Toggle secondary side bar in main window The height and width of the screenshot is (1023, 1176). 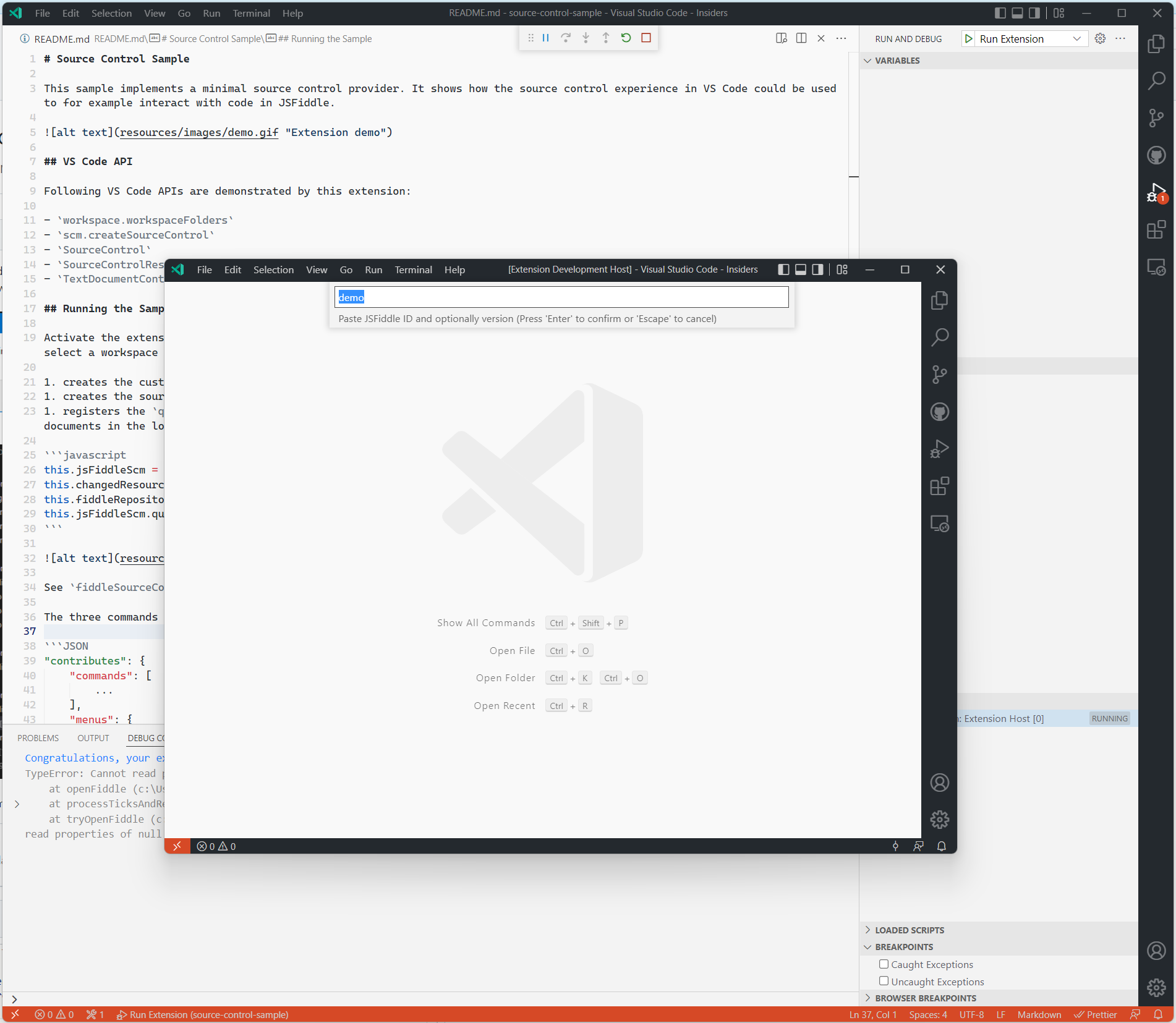(1034, 13)
